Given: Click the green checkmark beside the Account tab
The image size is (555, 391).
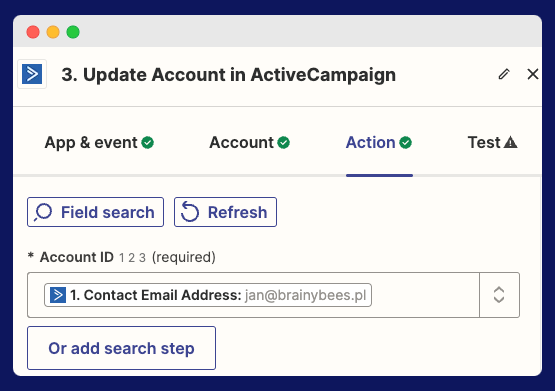Looking at the screenshot, I should click(x=284, y=143).
